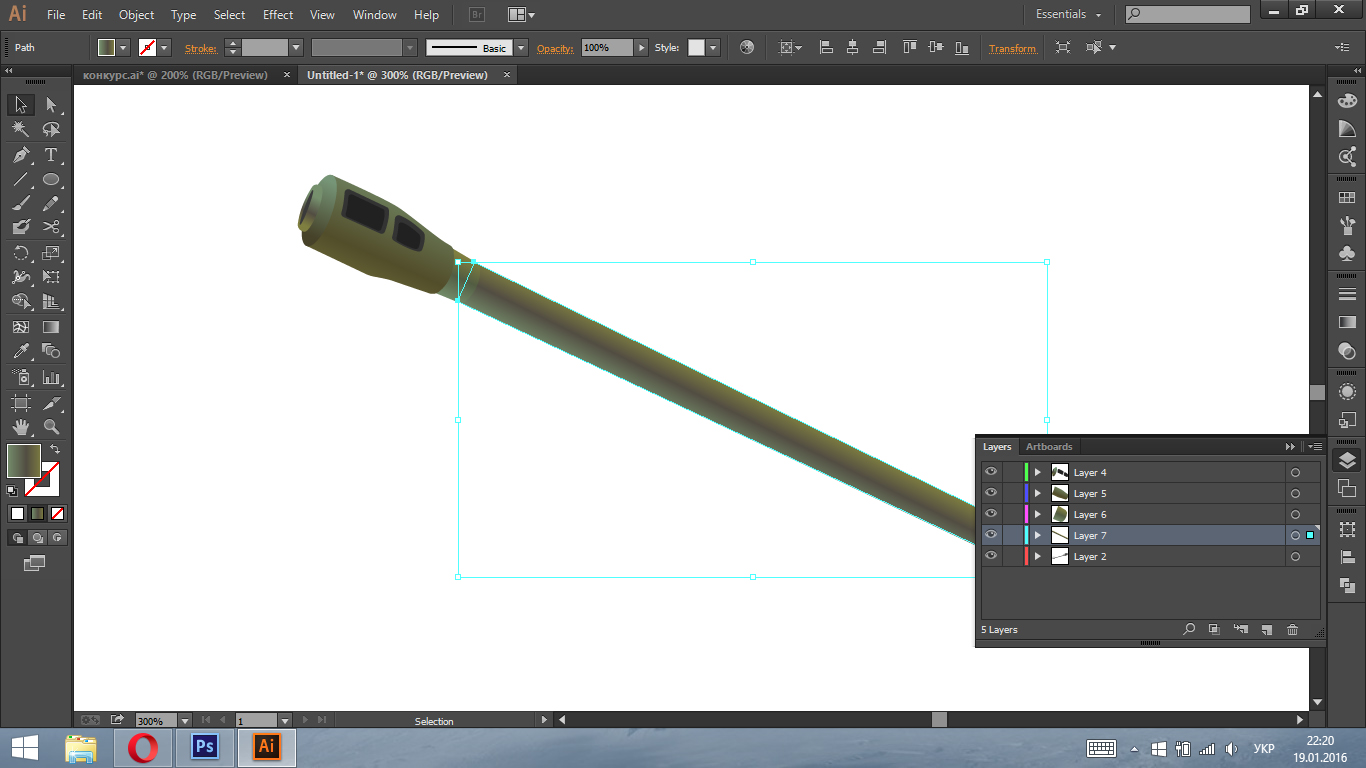Click the gradient Fill swatch in toolbox
The height and width of the screenshot is (768, 1366).
(x=24, y=461)
